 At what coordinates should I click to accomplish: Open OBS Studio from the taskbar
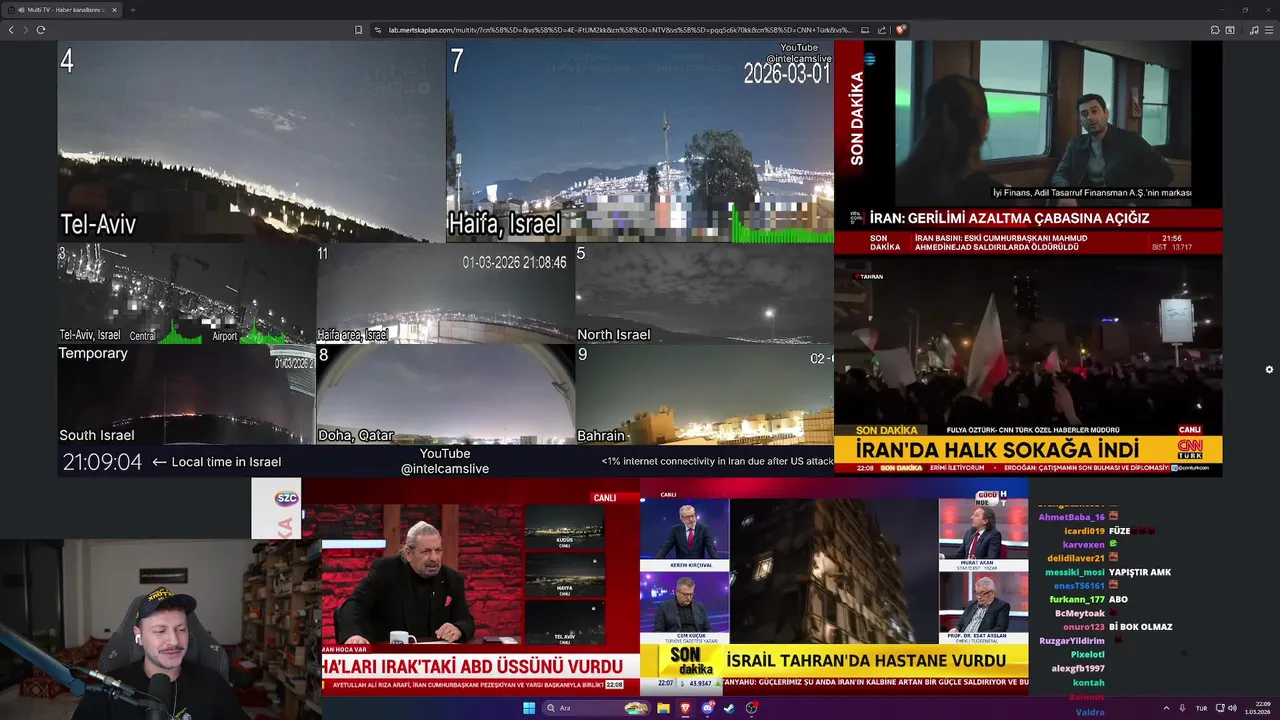click(752, 708)
